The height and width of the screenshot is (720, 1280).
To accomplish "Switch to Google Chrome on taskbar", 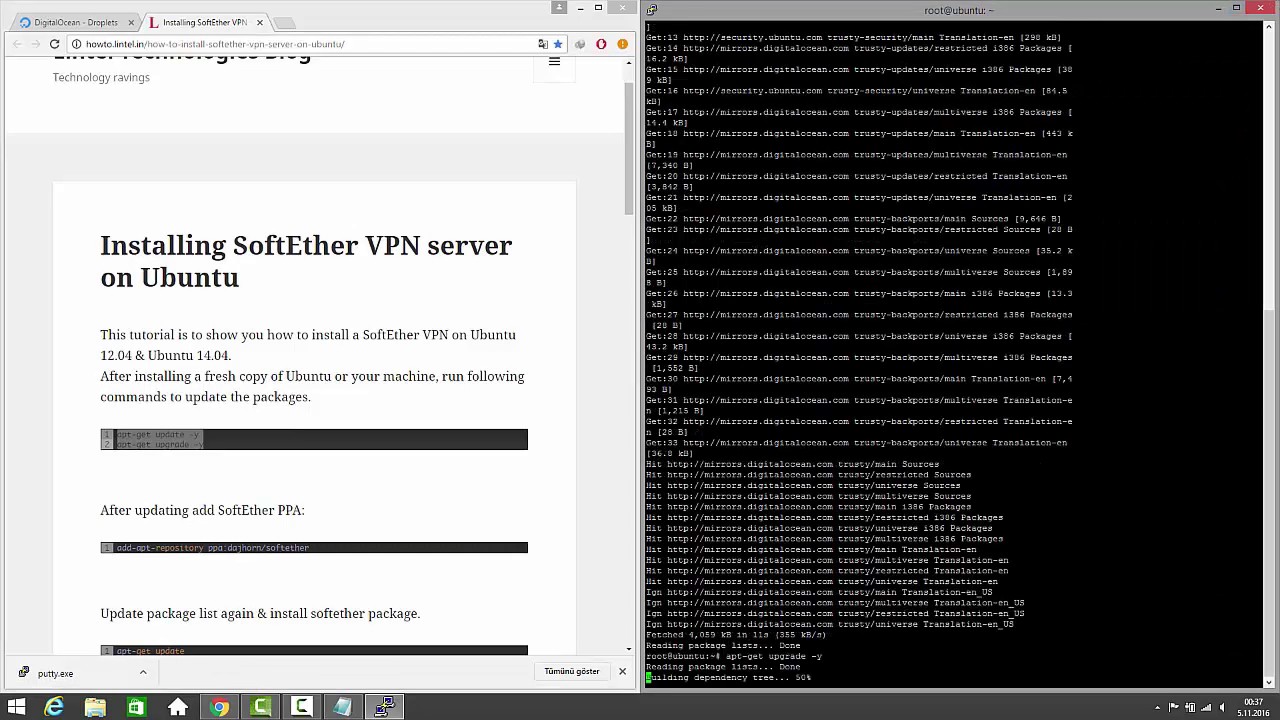I will 219,707.
